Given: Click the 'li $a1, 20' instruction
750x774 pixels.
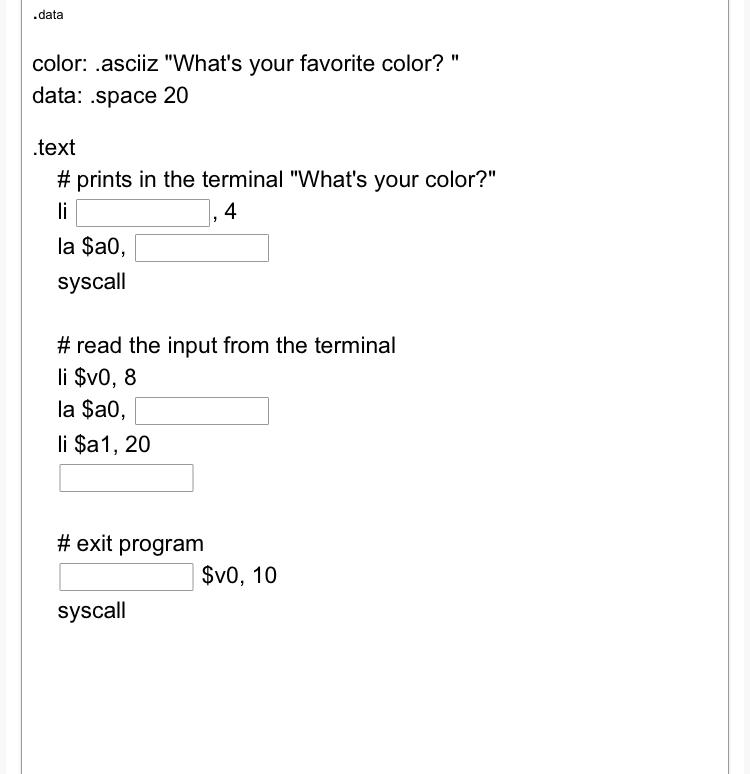Looking at the screenshot, I should pos(104,444).
